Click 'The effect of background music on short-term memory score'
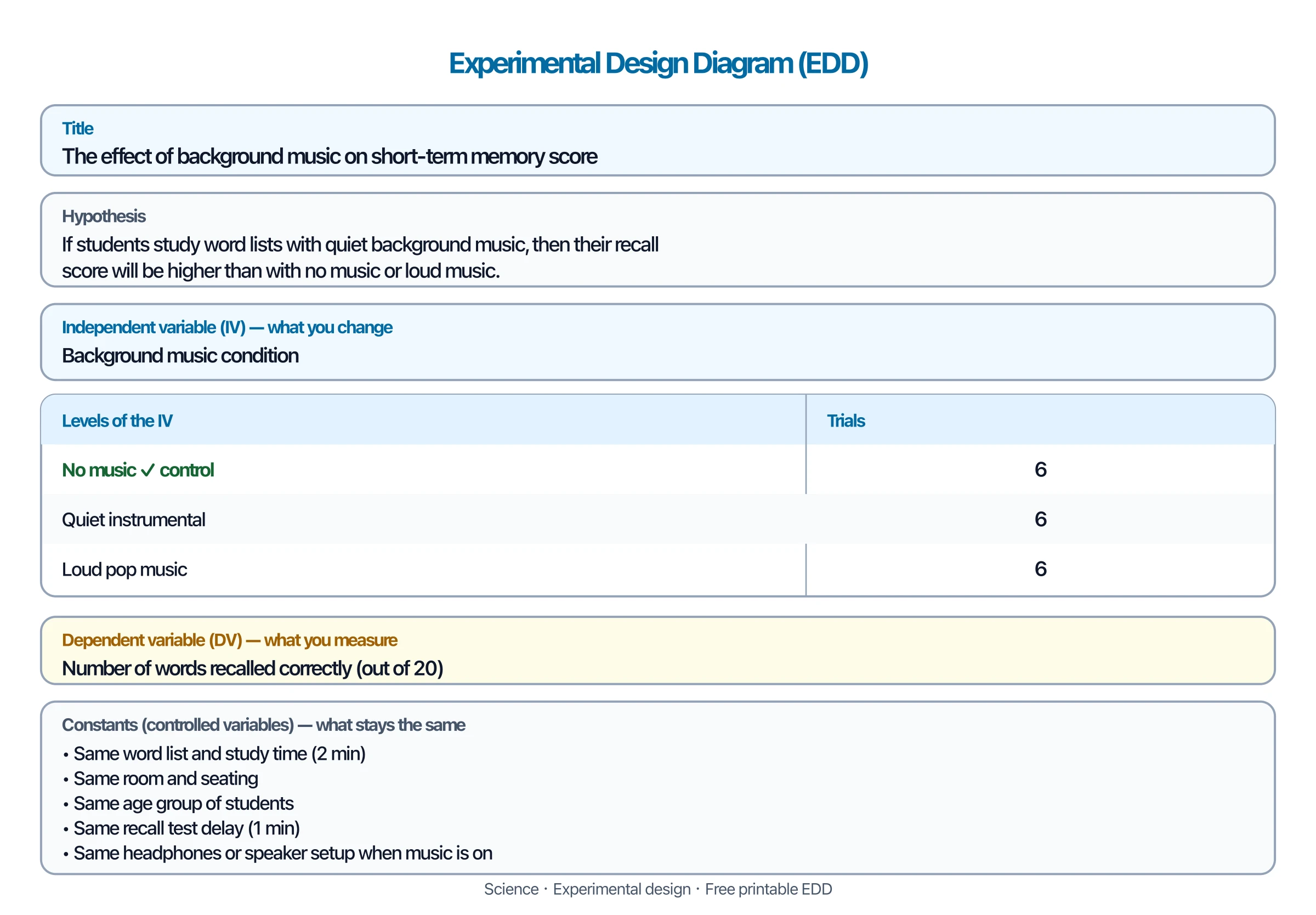Screen dimensions: 1316x915 coord(330,156)
